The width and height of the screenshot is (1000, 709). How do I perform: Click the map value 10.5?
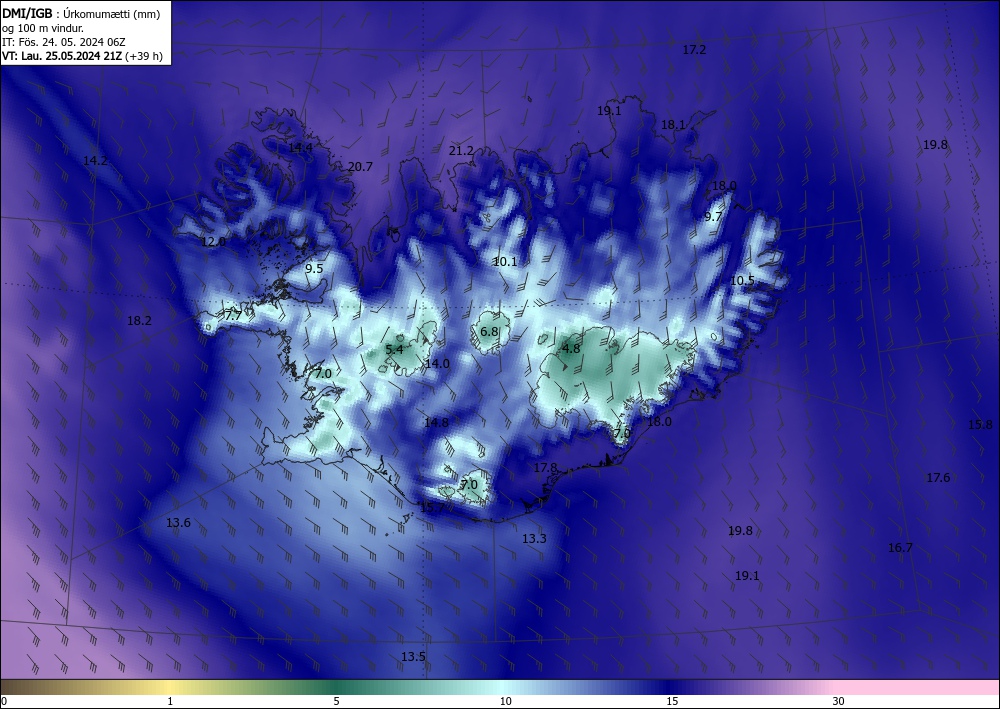coord(742,281)
